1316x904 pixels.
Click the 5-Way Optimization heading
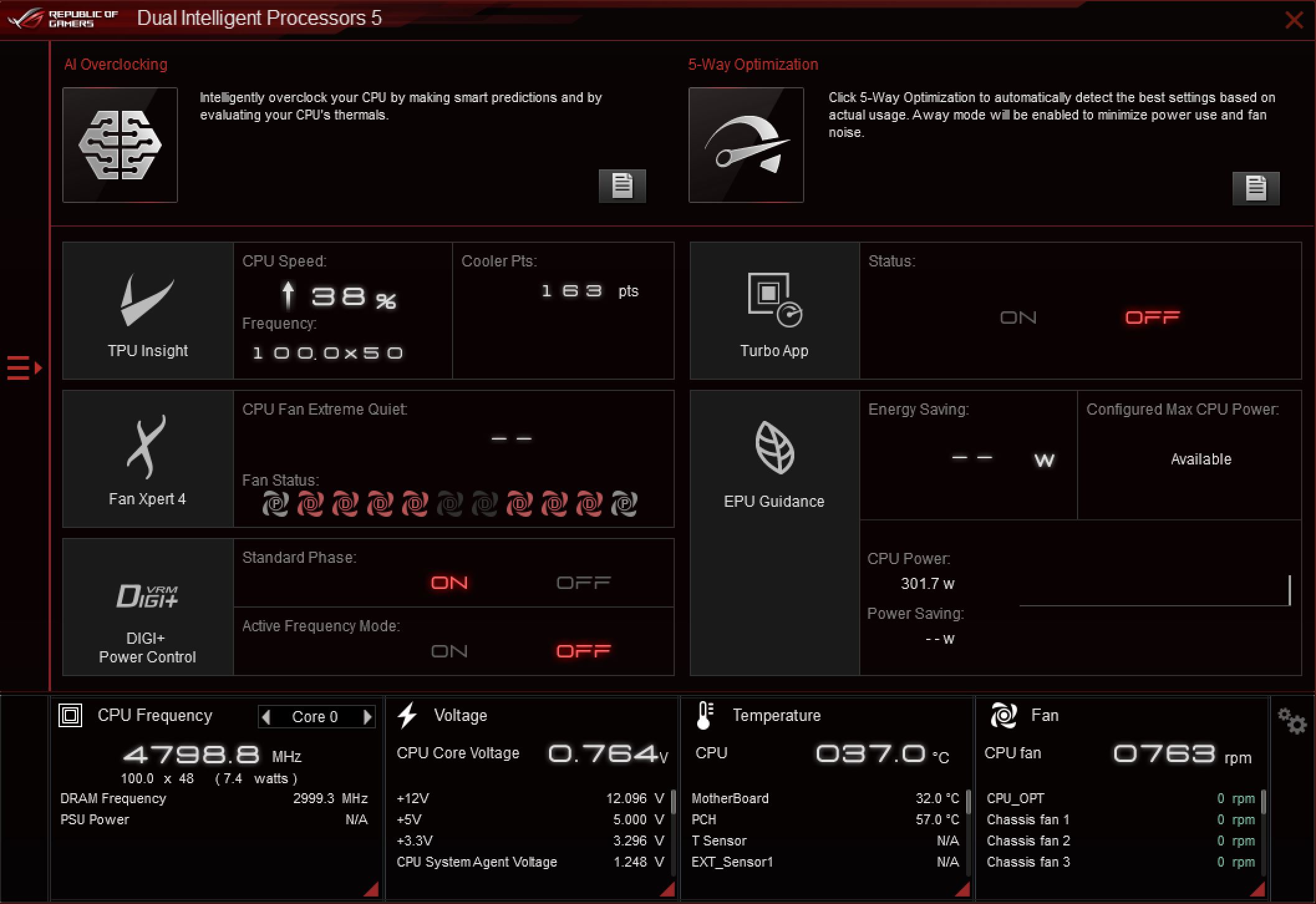tap(753, 64)
